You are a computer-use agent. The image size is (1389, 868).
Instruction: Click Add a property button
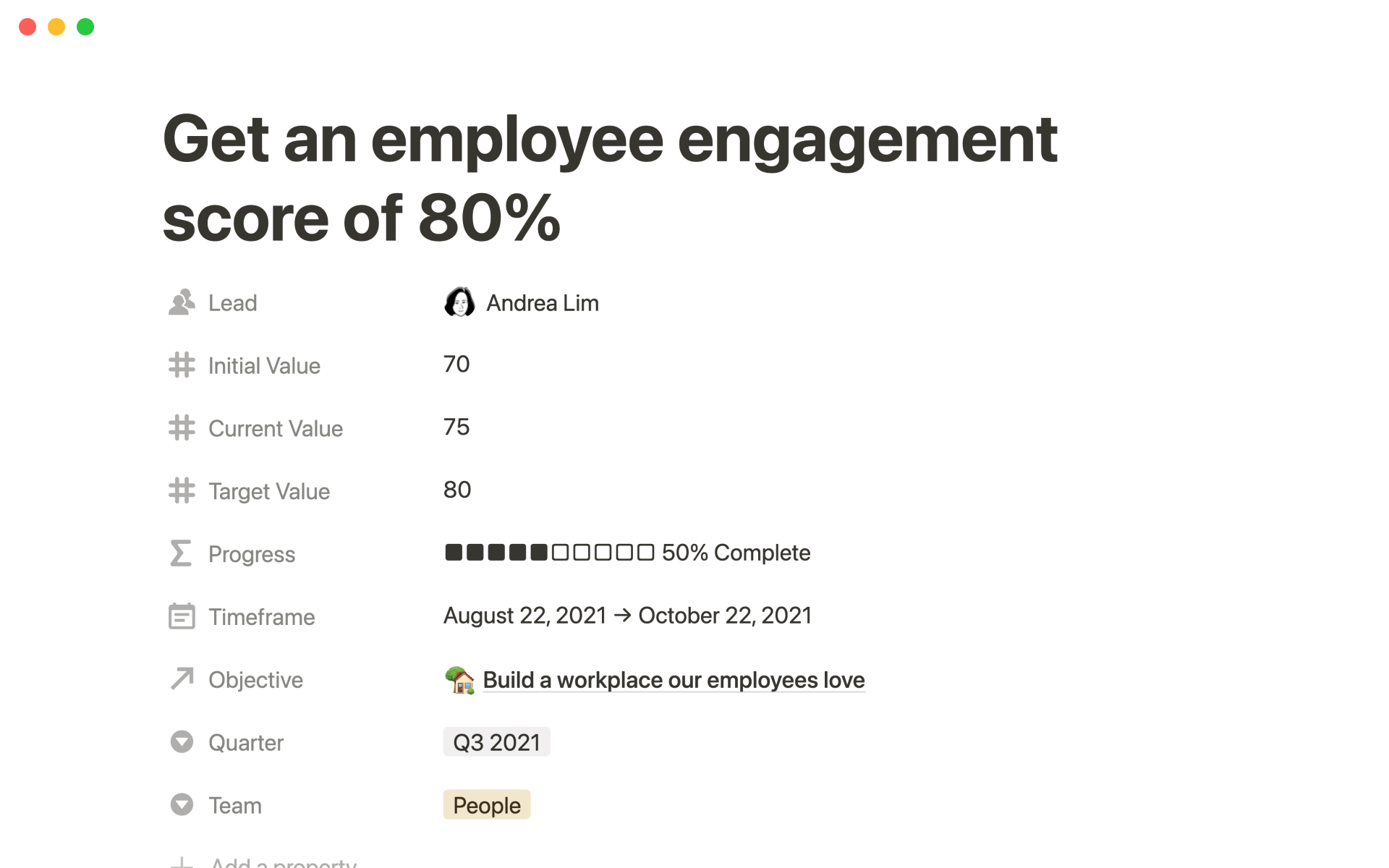tap(282, 862)
